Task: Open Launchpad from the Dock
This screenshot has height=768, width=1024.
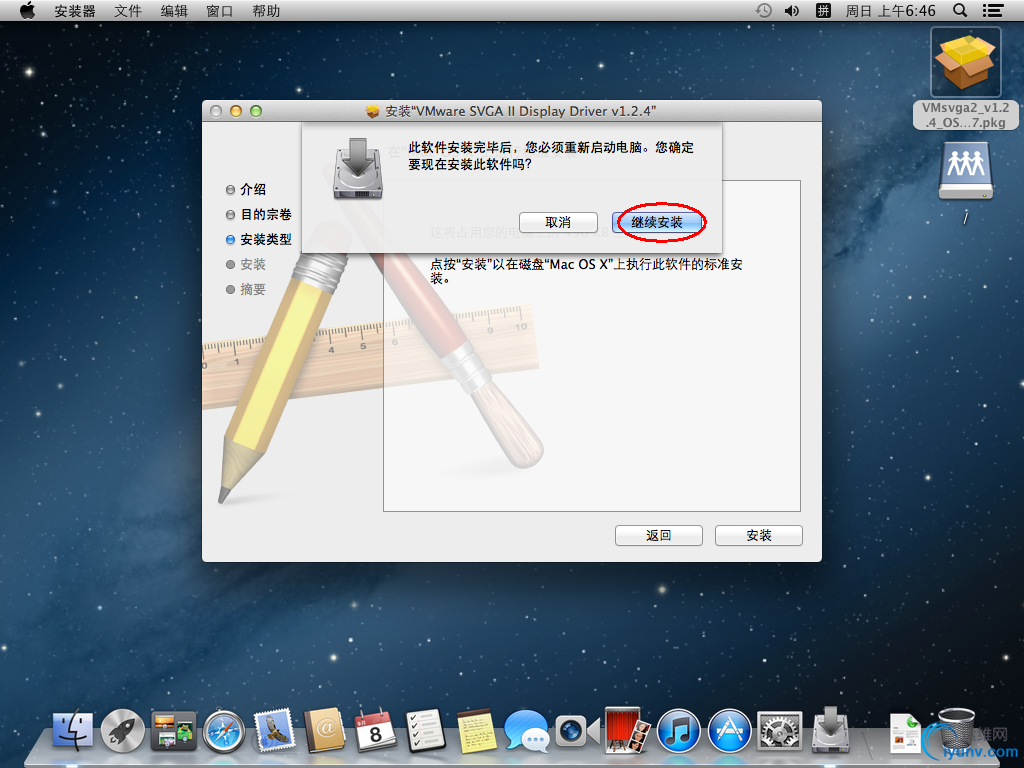Action: click(x=123, y=731)
